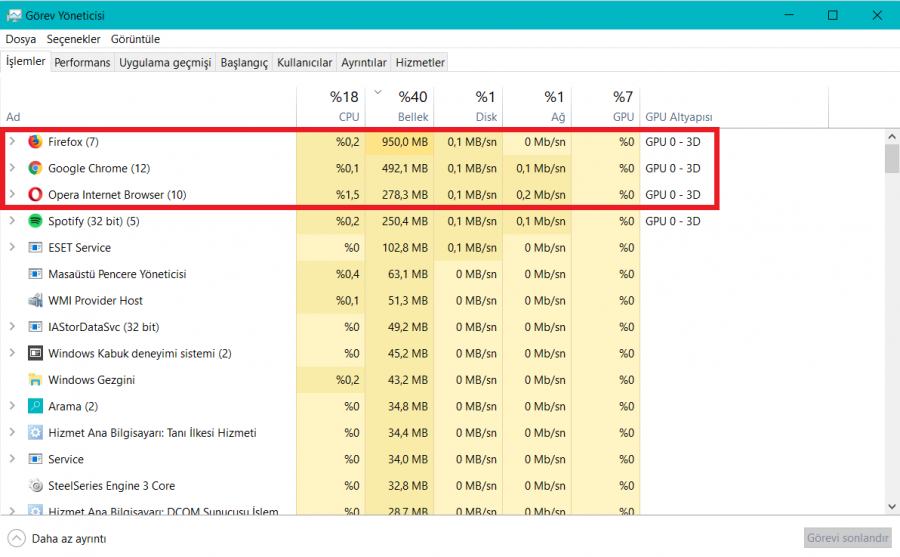Expand the Firefox process group
Viewport: 900px width, 557px height.
(x=12, y=142)
